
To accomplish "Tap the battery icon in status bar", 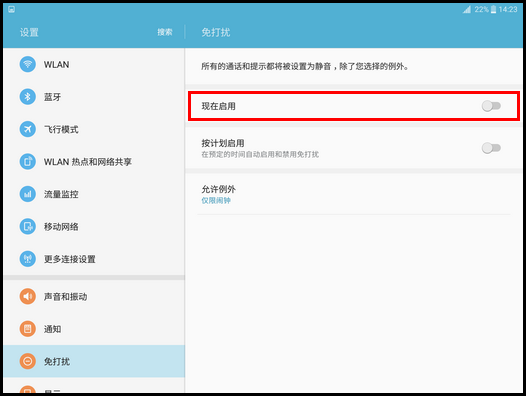I will [x=493, y=9].
